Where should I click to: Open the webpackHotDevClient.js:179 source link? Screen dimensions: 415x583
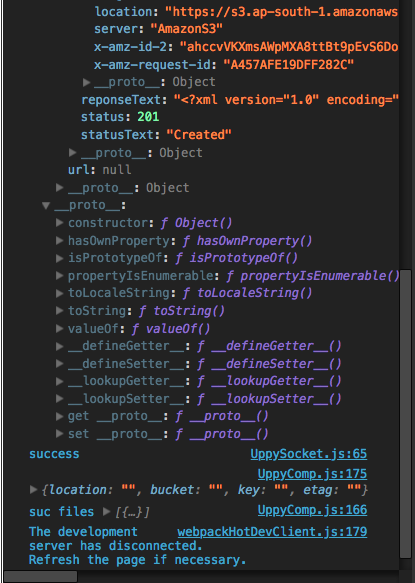coord(272,532)
